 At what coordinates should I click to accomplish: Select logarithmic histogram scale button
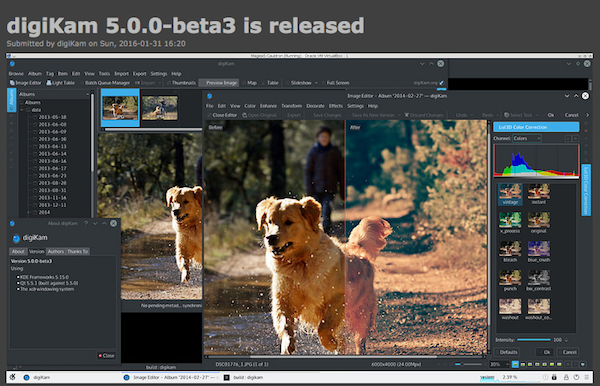tap(575, 138)
